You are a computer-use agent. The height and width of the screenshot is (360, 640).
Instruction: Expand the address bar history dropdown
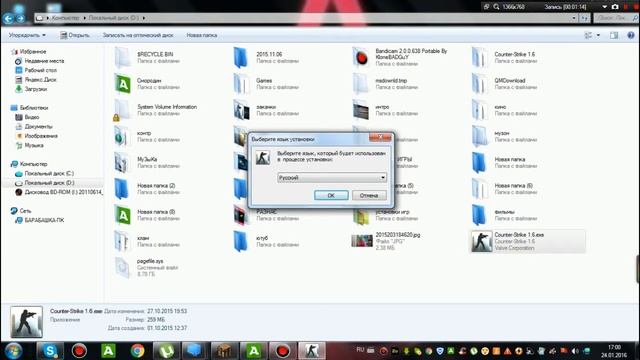pos(573,18)
